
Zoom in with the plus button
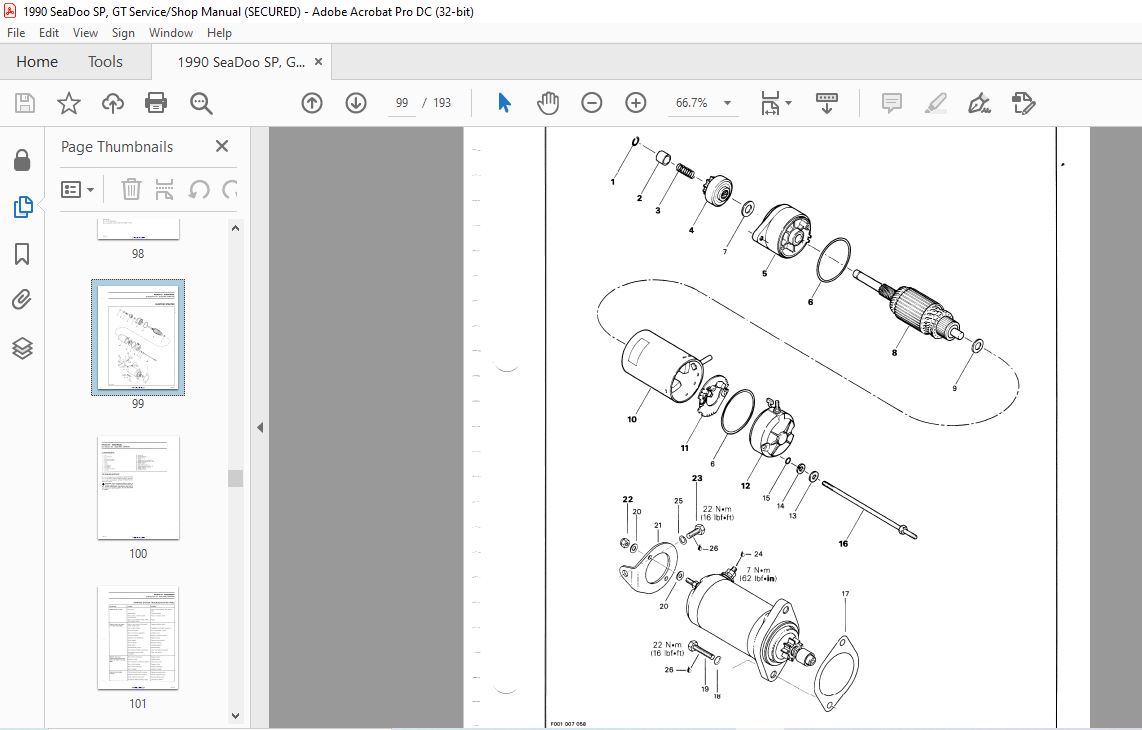[x=636, y=103]
